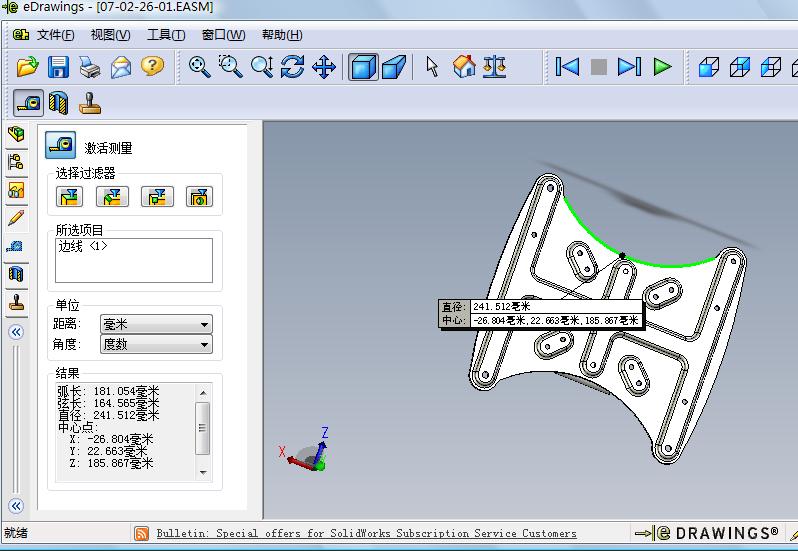Collapse sidebar with lower double chevron
This screenshot has width=798, height=551.
point(16,506)
